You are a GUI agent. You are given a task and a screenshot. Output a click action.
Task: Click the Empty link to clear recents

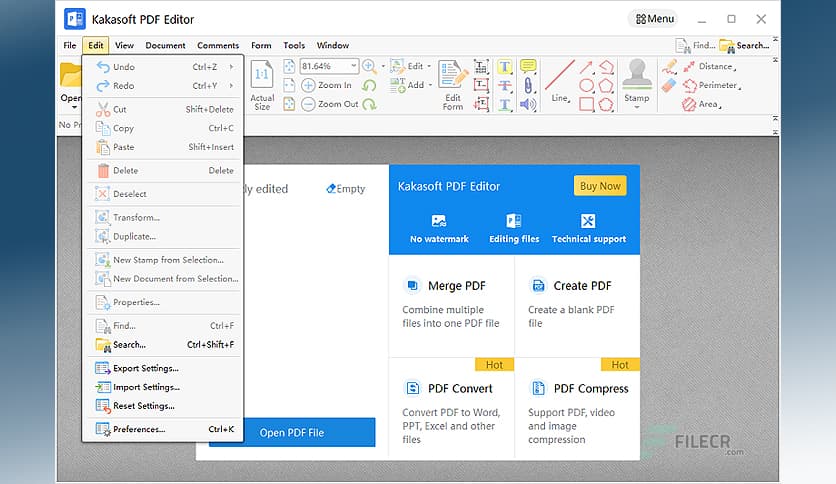pos(346,189)
